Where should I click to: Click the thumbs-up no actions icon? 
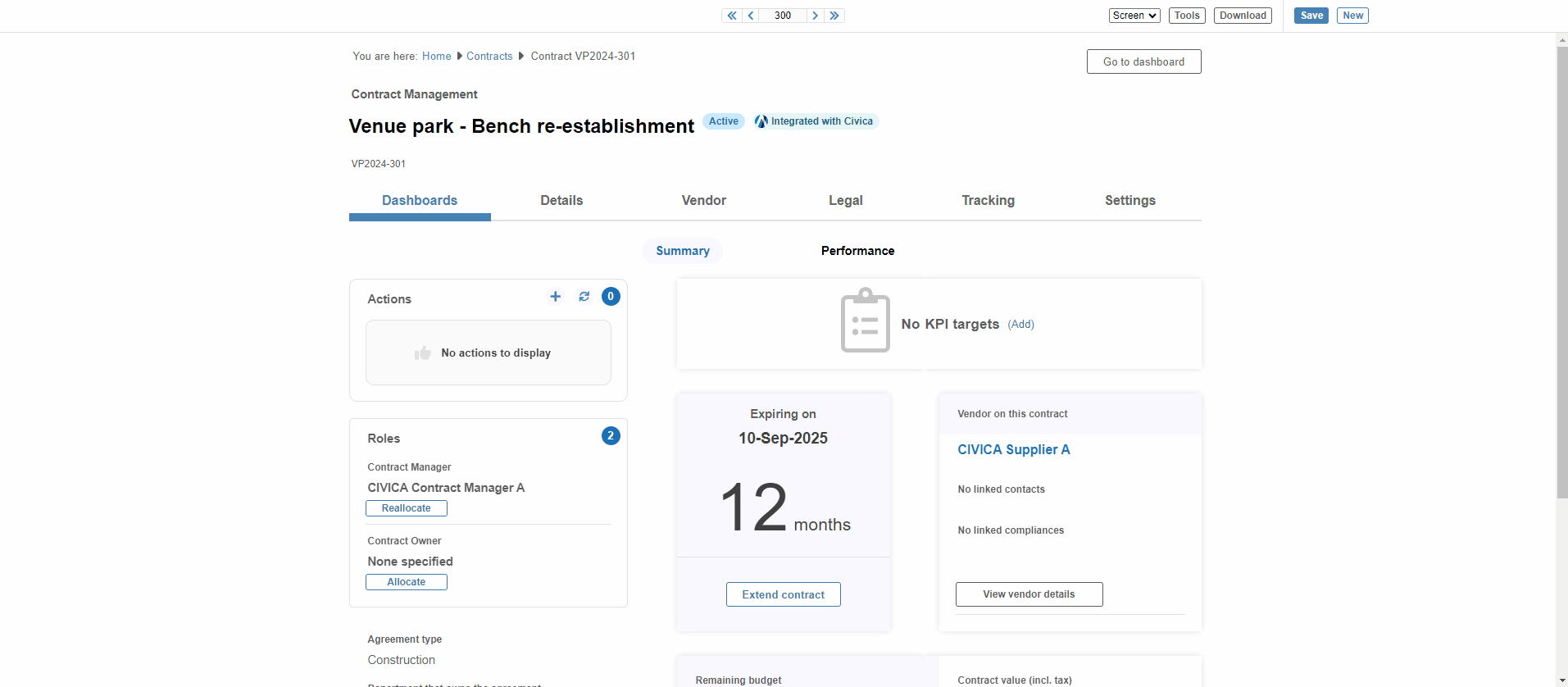click(x=423, y=353)
